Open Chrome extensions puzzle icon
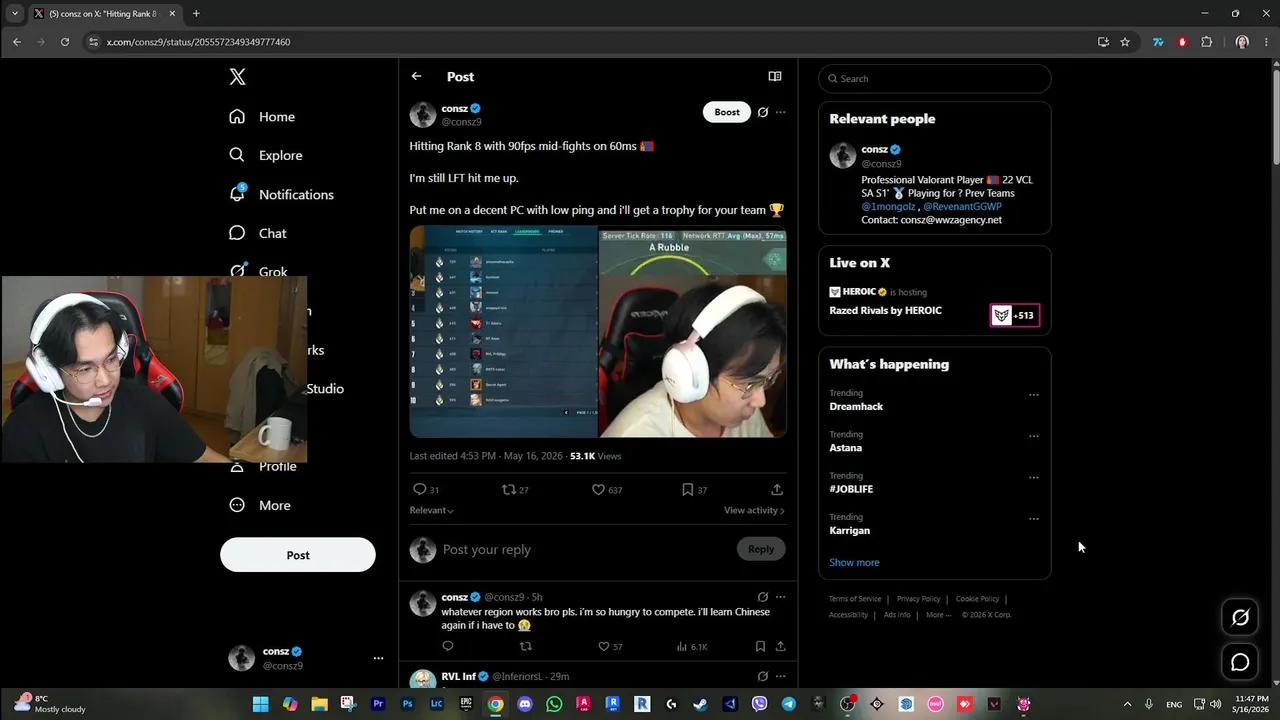Viewport: 1280px width, 720px height. (1206, 42)
